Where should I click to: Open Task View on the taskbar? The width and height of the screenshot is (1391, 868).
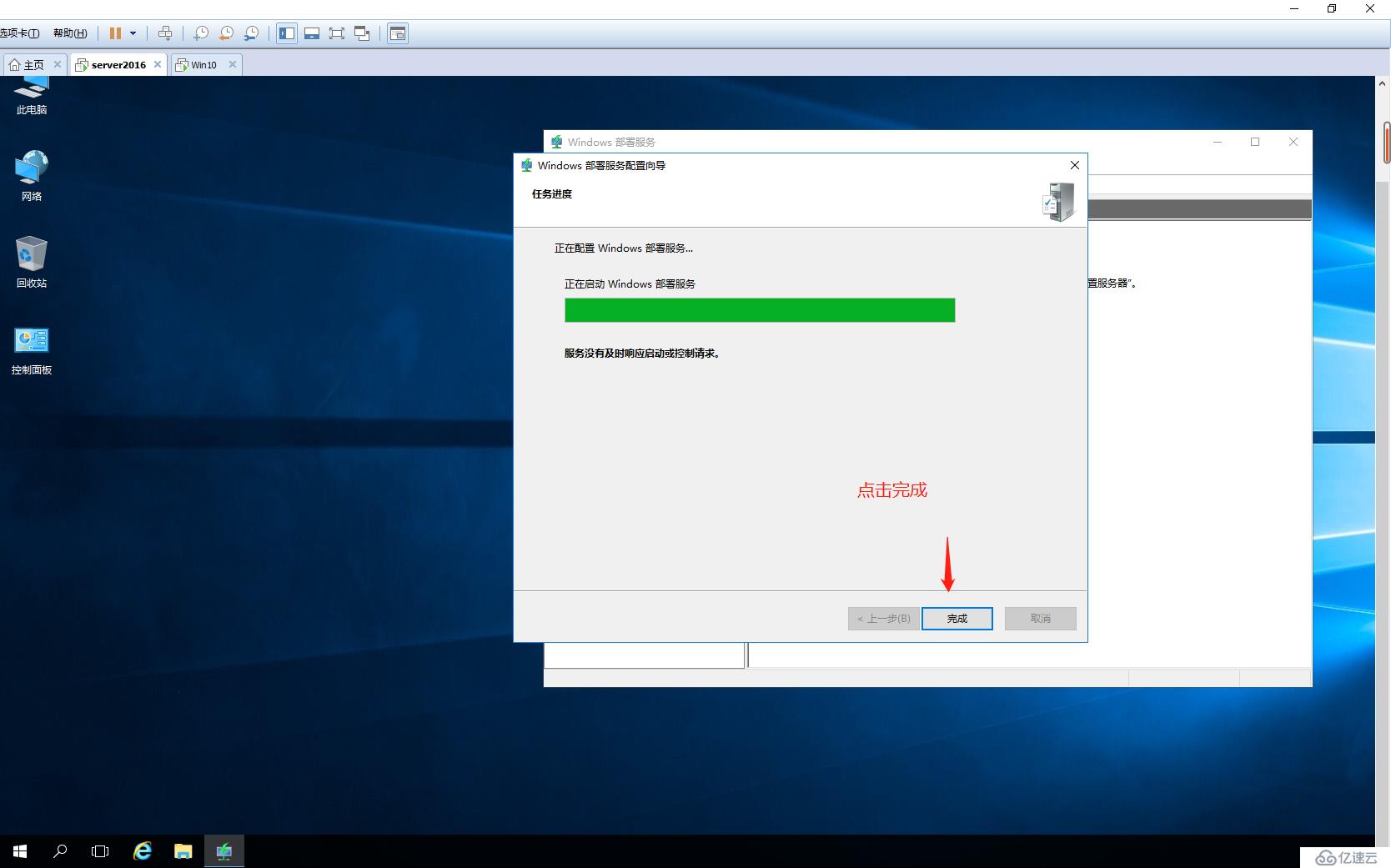pyautogui.click(x=100, y=851)
